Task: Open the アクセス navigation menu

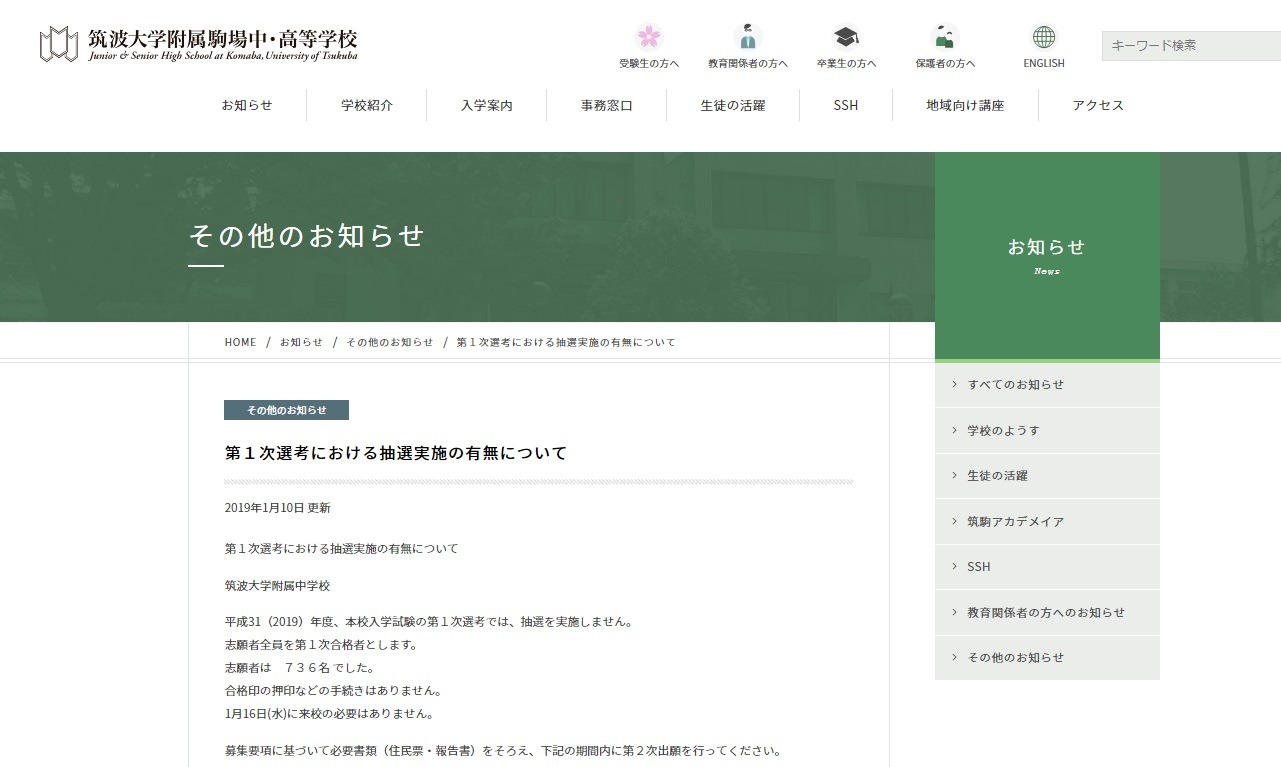Action: click(1096, 105)
